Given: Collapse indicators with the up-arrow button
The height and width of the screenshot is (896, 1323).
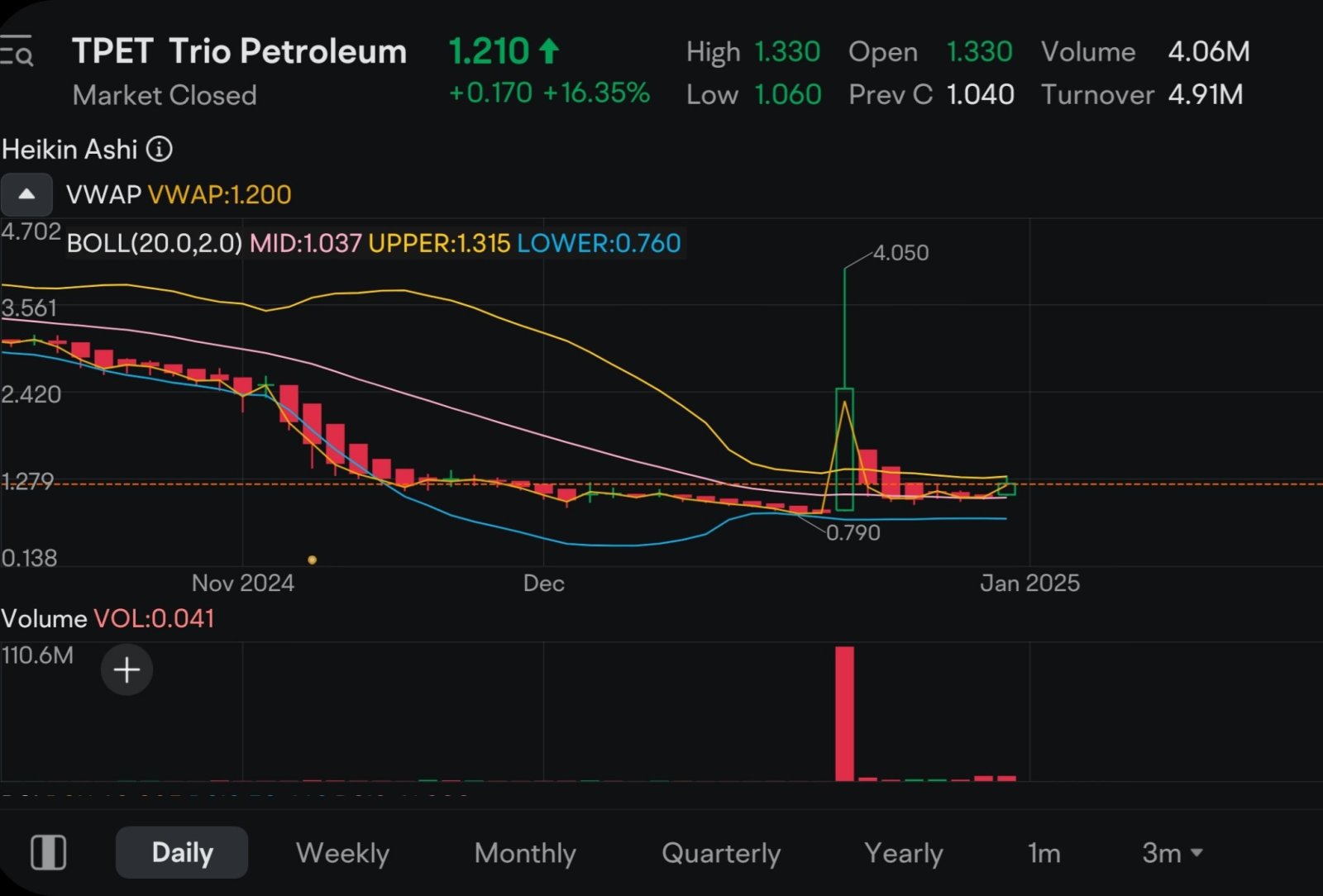Looking at the screenshot, I should [x=26, y=194].
